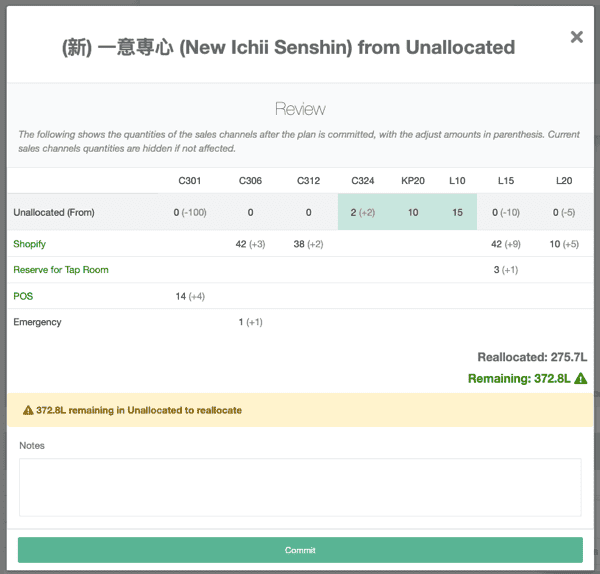Click the green Remaining: 372.8L text
The height and width of the screenshot is (574, 600).
(519, 378)
